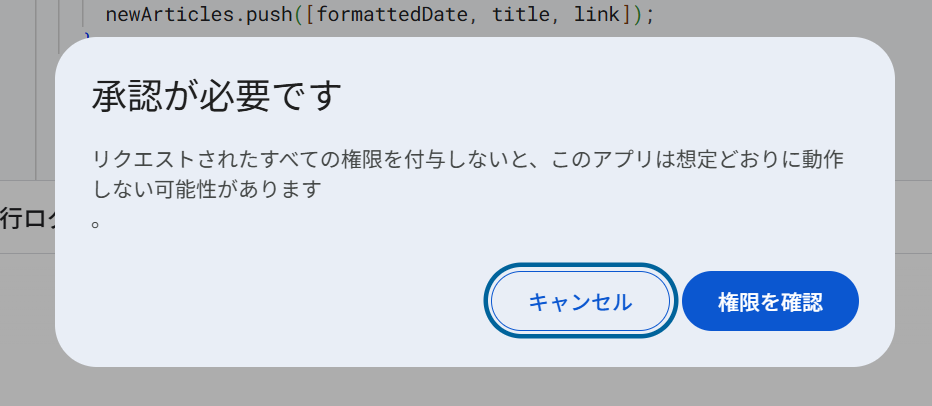The height and width of the screenshot is (406, 932).
Task: Click the lone 。 character in the dialog
Action: tap(96, 221)
